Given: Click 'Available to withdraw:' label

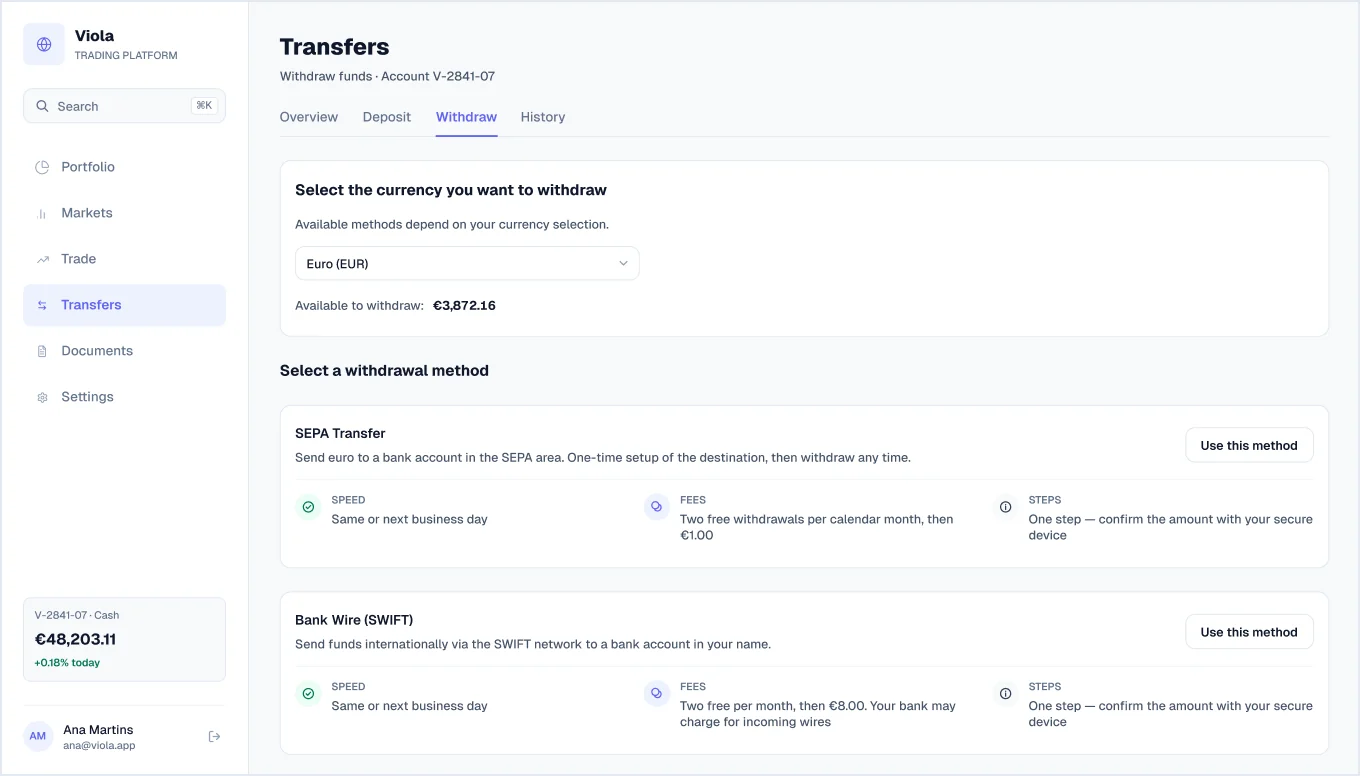Looking at the screenshot, I should (x=360, y=306).
